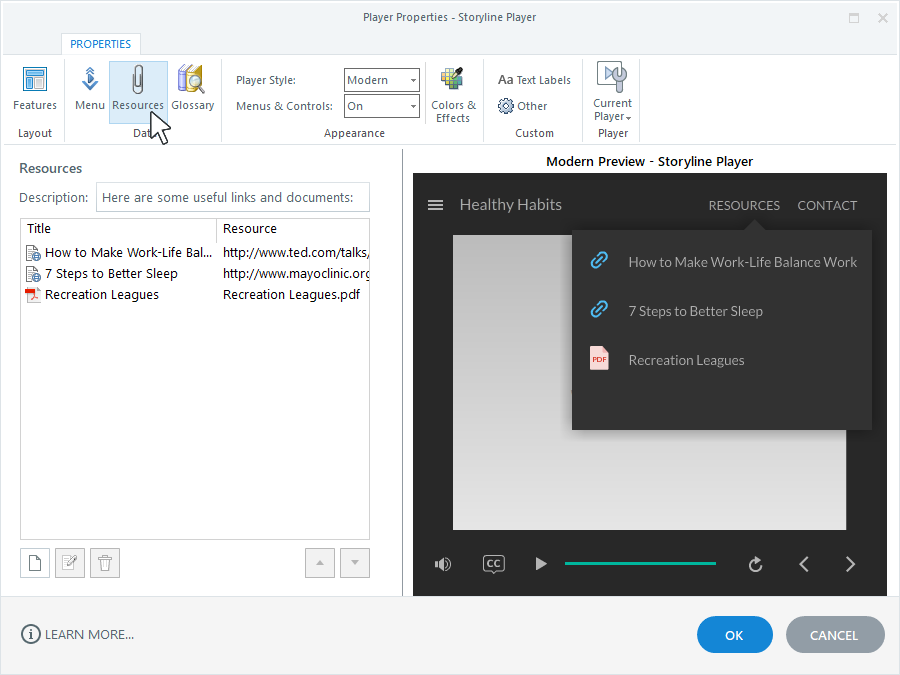Screen dimensions: 900x675
Task: Edit the Resources description field
Action: pos(232,197)
